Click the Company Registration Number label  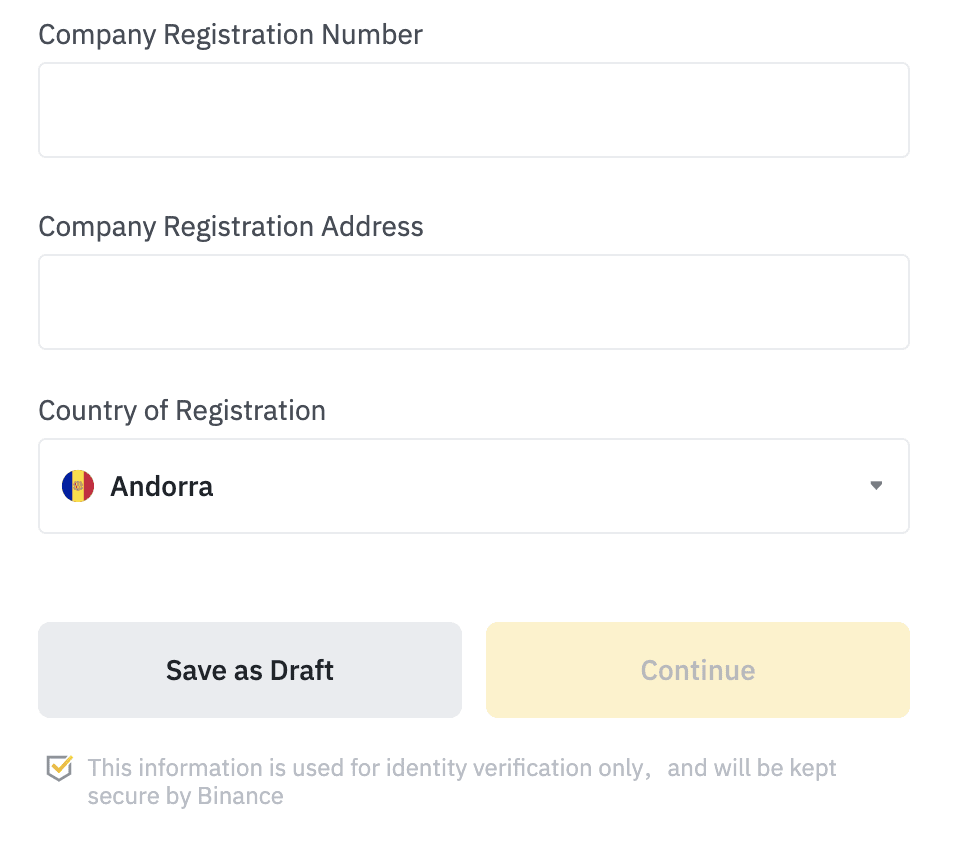pos(230,35)
